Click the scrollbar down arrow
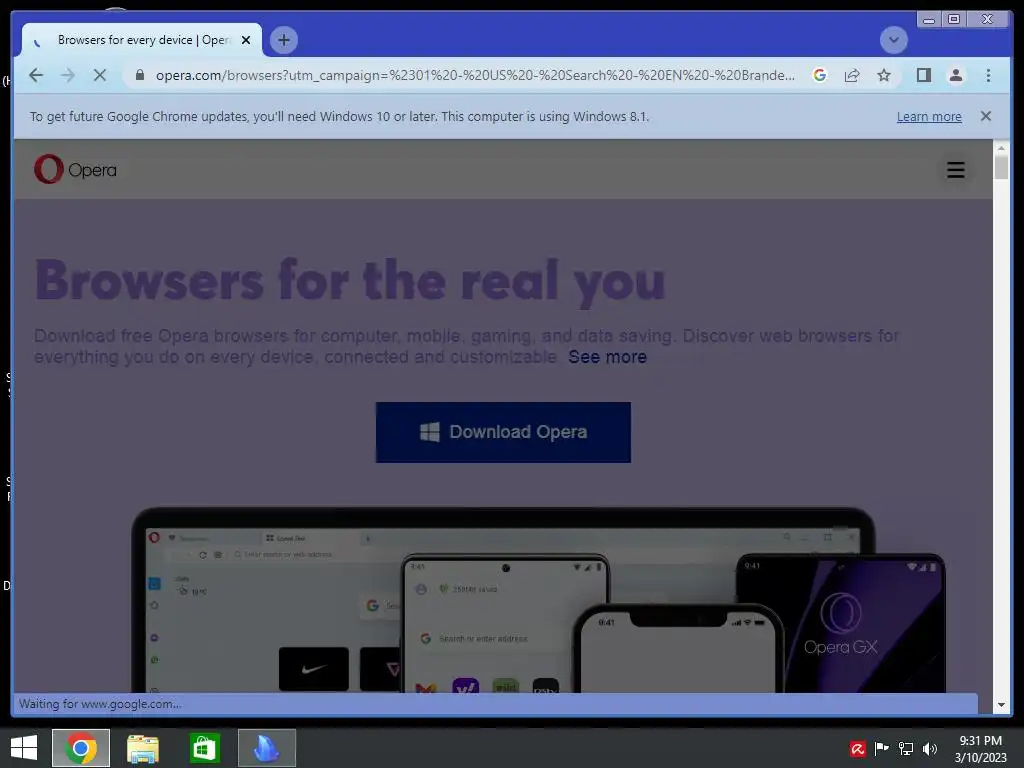This screenshot has height=768, width=1024. (x=1001, y=705)
